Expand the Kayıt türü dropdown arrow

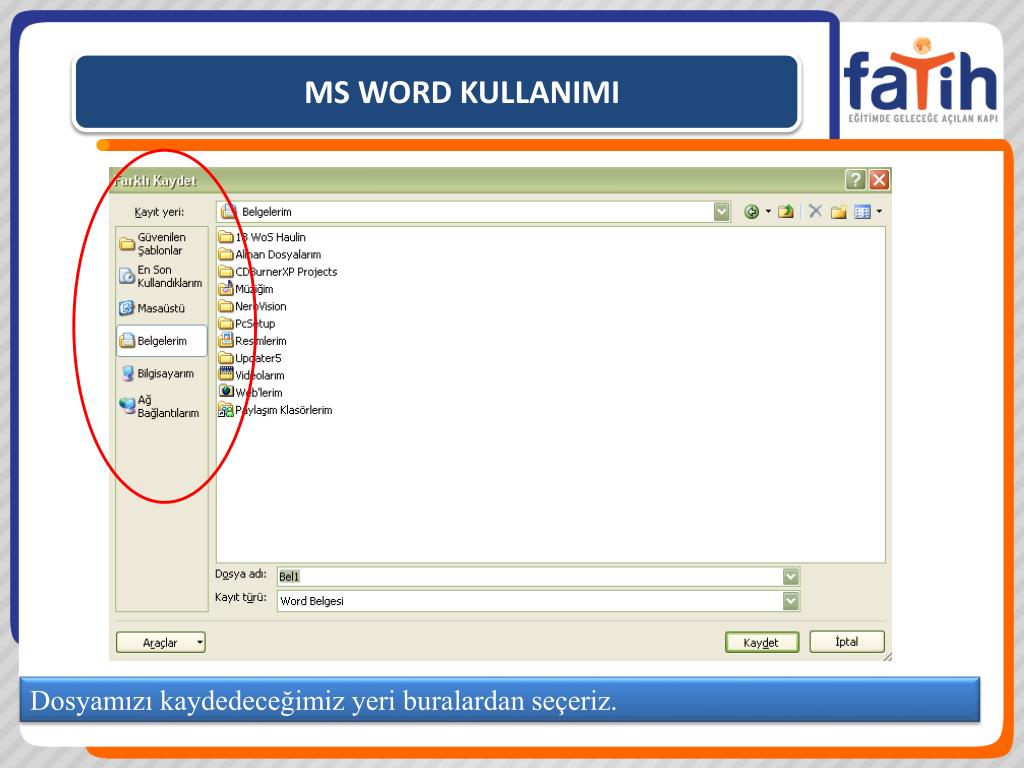(790, 601)
